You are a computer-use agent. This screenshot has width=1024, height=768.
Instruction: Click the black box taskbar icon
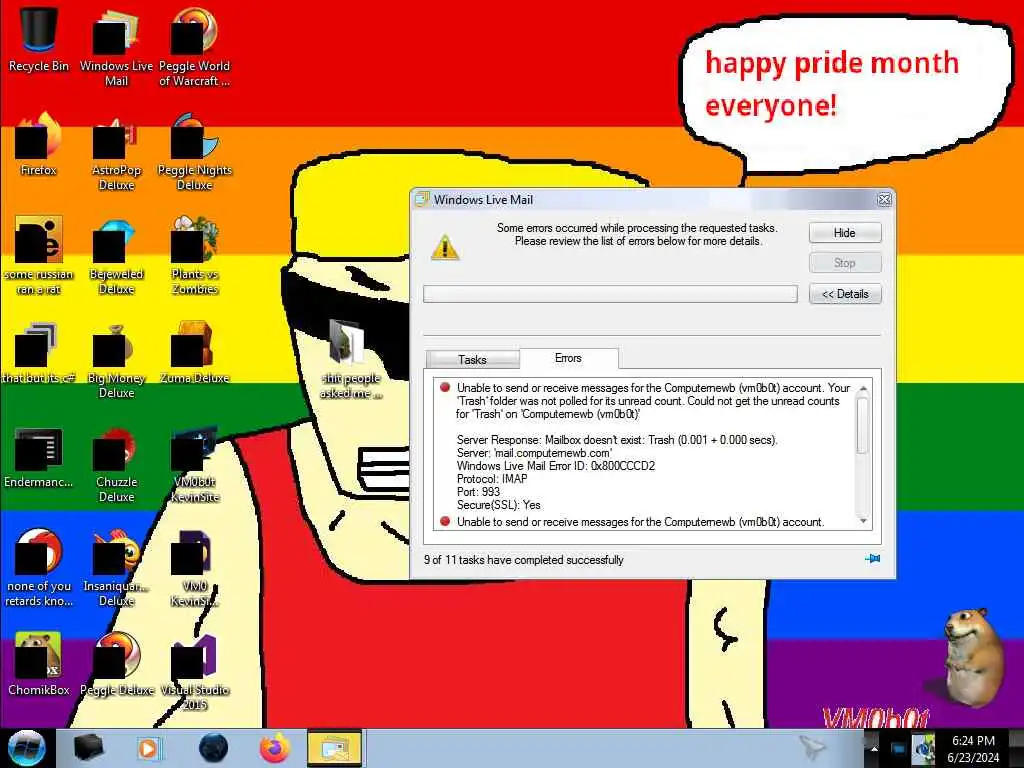pyautogui.click(x=89, y=748)
